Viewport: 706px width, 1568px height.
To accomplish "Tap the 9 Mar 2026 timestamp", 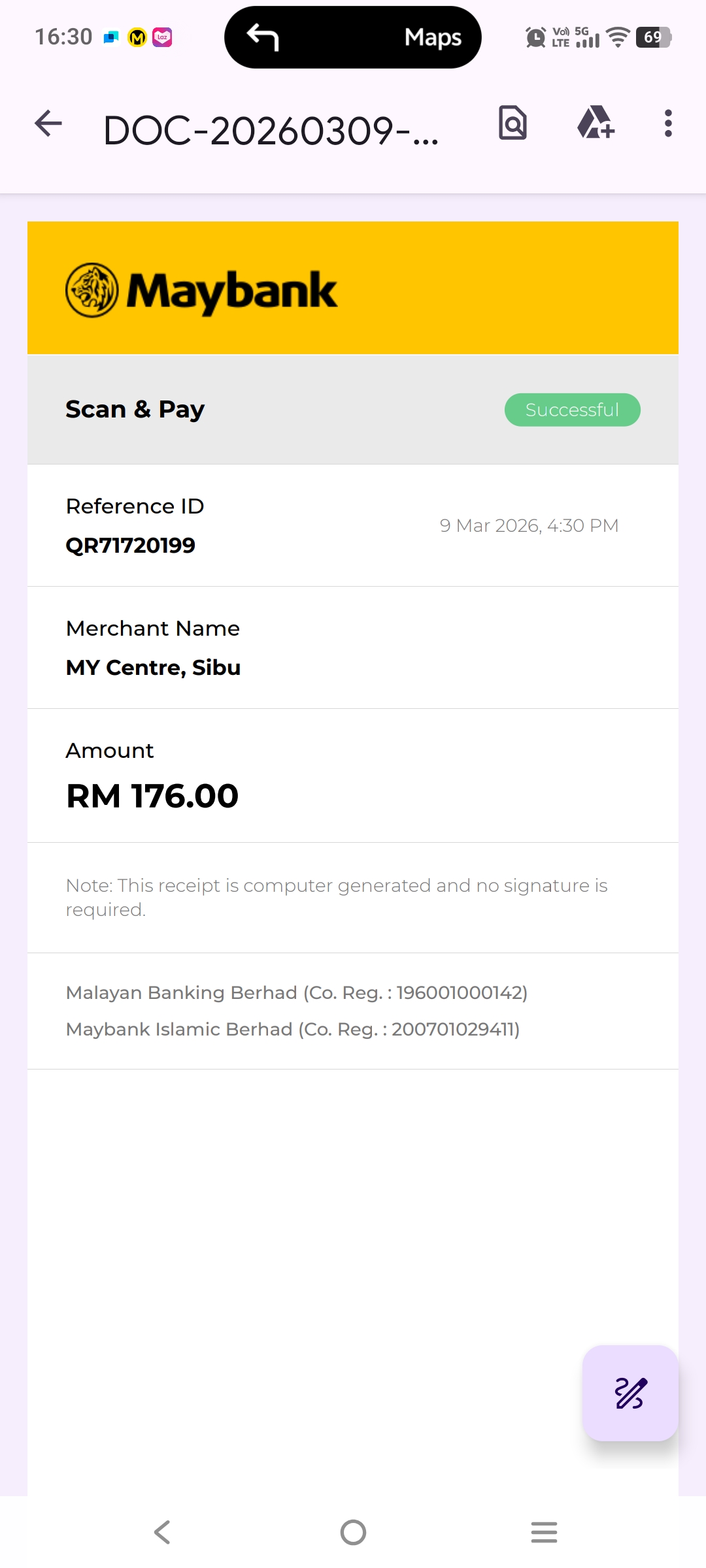I will tap(529, 525).
